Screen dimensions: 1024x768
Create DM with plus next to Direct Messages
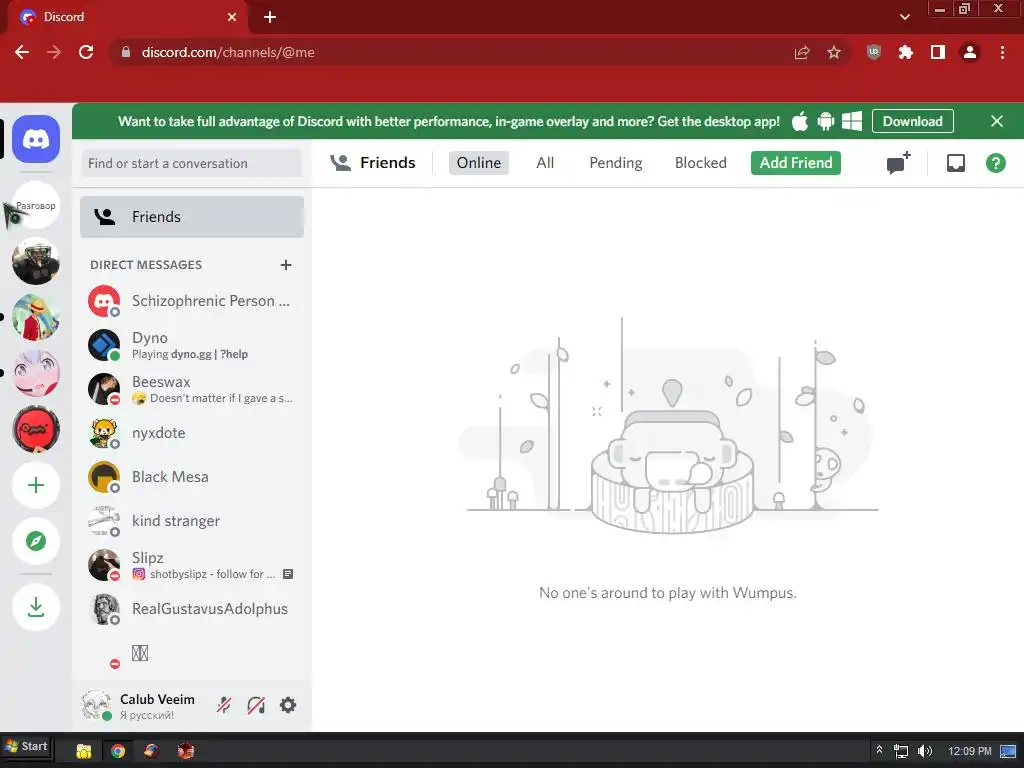click(x=285, y=265)
